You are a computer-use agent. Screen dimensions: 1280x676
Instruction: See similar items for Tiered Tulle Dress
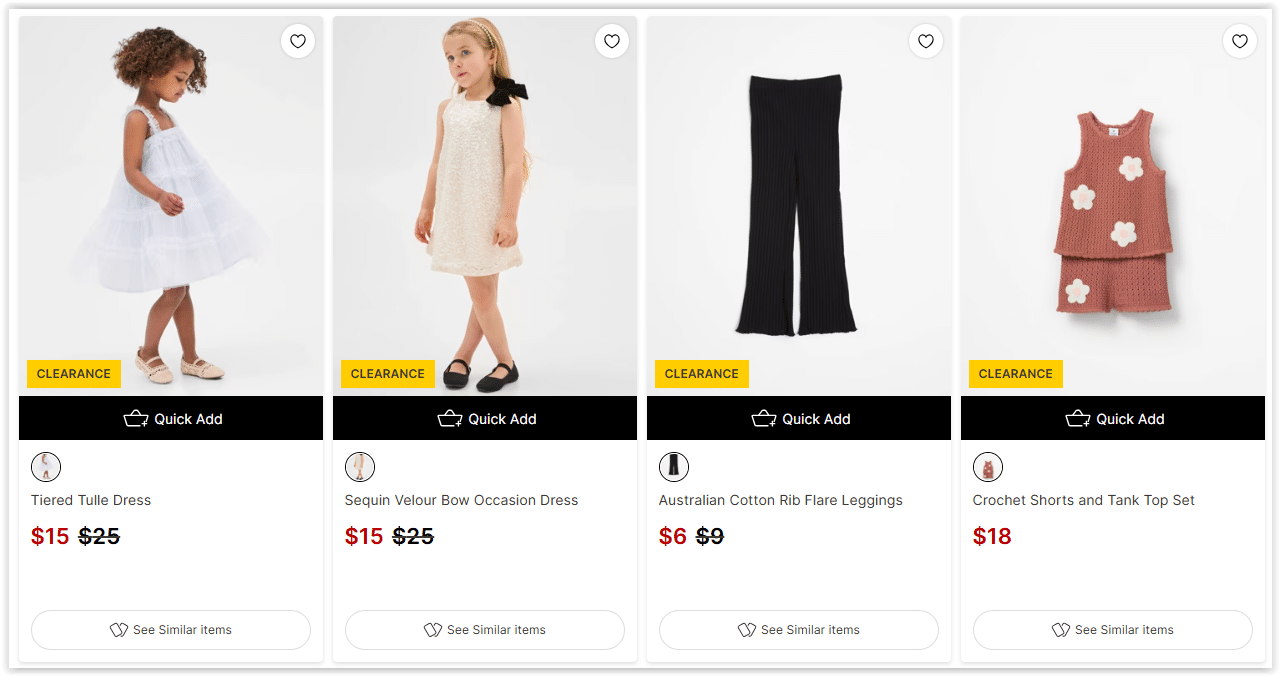tap(171, 630)
